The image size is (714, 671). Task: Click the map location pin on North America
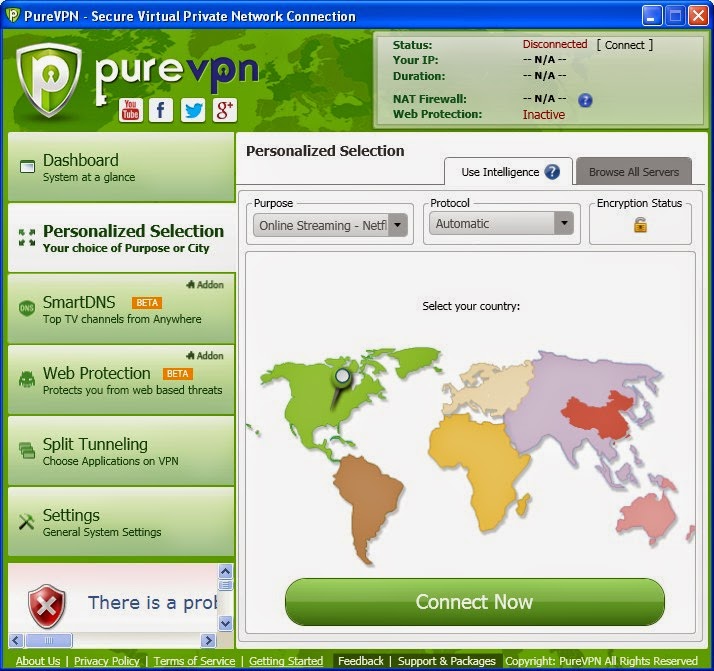pos(341,387)
